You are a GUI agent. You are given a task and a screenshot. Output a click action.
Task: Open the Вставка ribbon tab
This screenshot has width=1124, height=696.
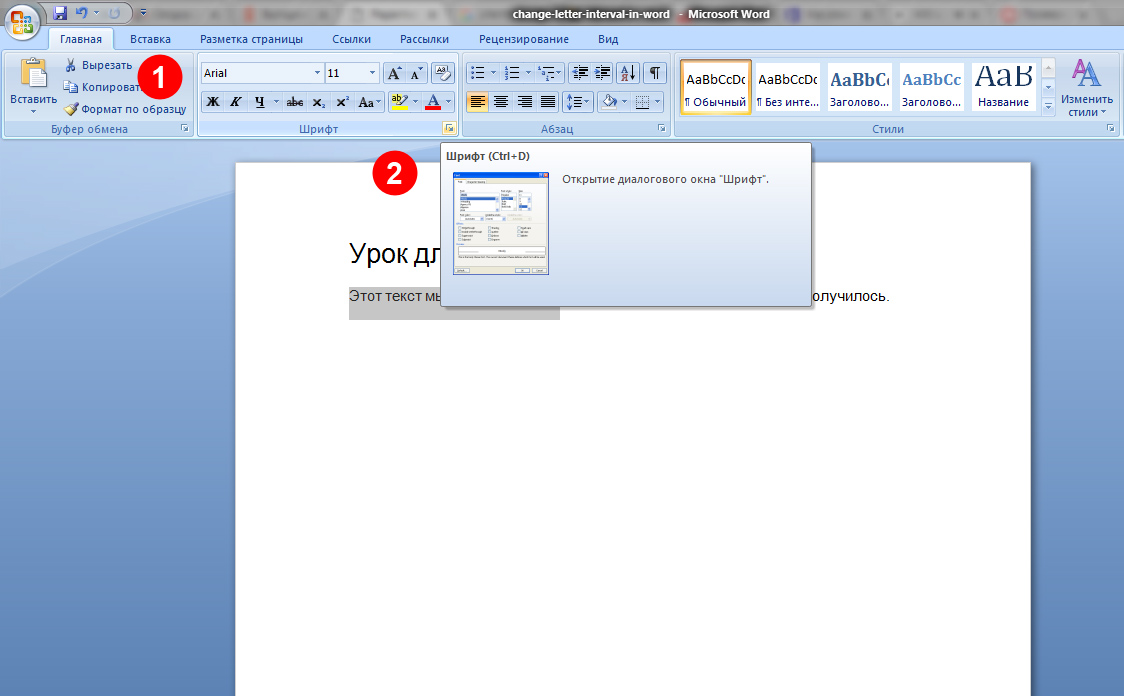150,39
